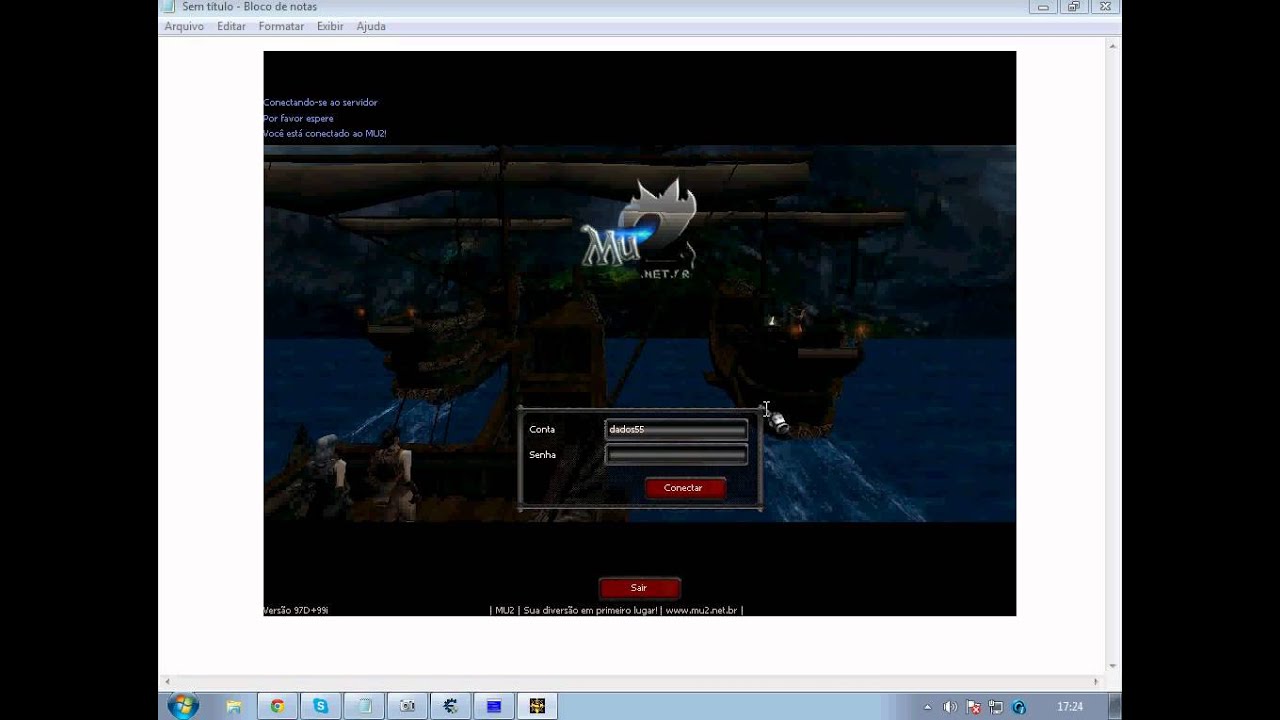The height and width of the screenshot is (720, 1280).
Task: Click the vertical scrollbar down arrow
Action: click(1112, 666)
